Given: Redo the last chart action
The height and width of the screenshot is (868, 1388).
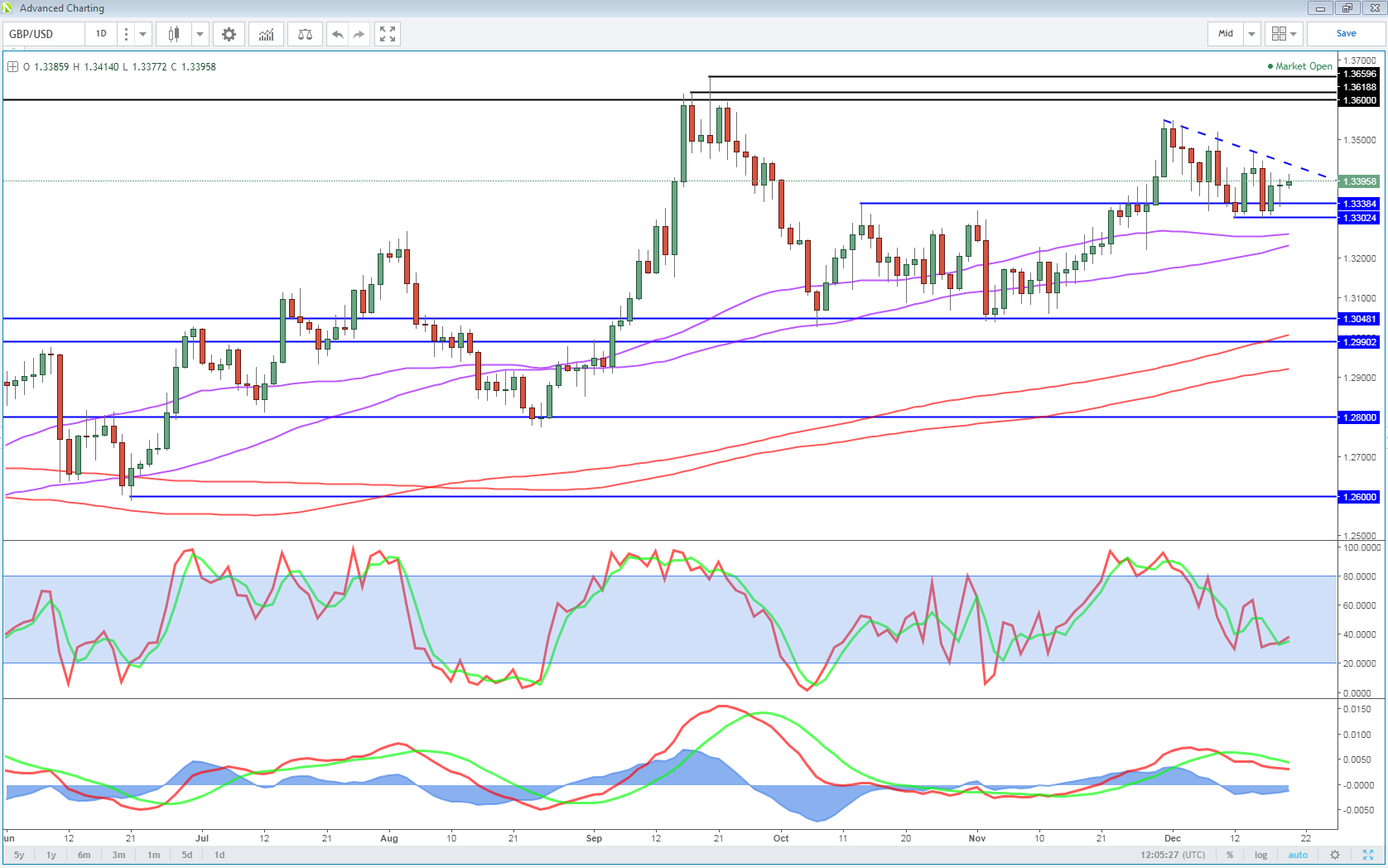Looking at the screenshot, I should [x=359, y=34].
